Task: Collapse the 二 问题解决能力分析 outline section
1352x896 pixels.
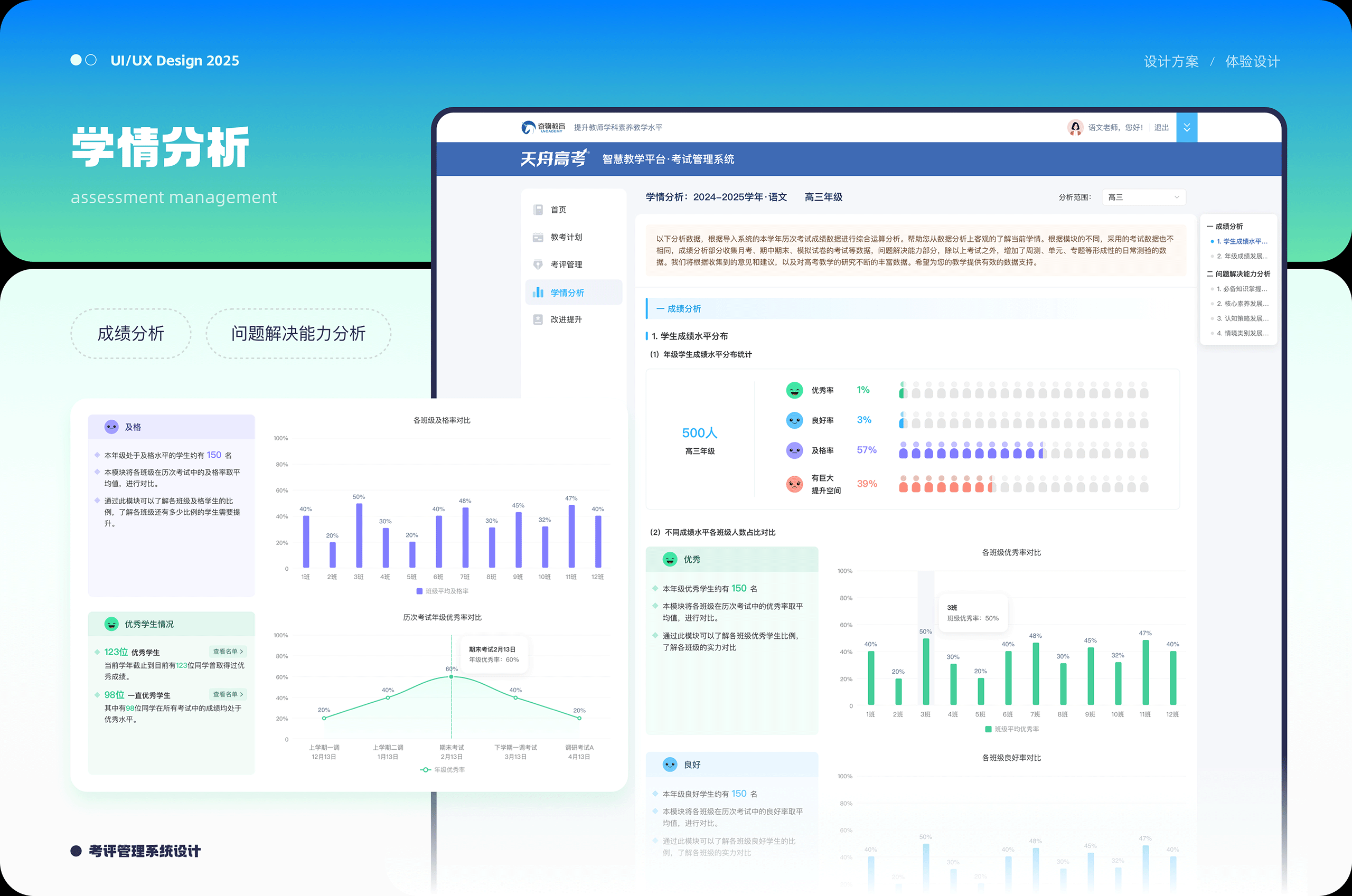Action: click(1238, 273)
